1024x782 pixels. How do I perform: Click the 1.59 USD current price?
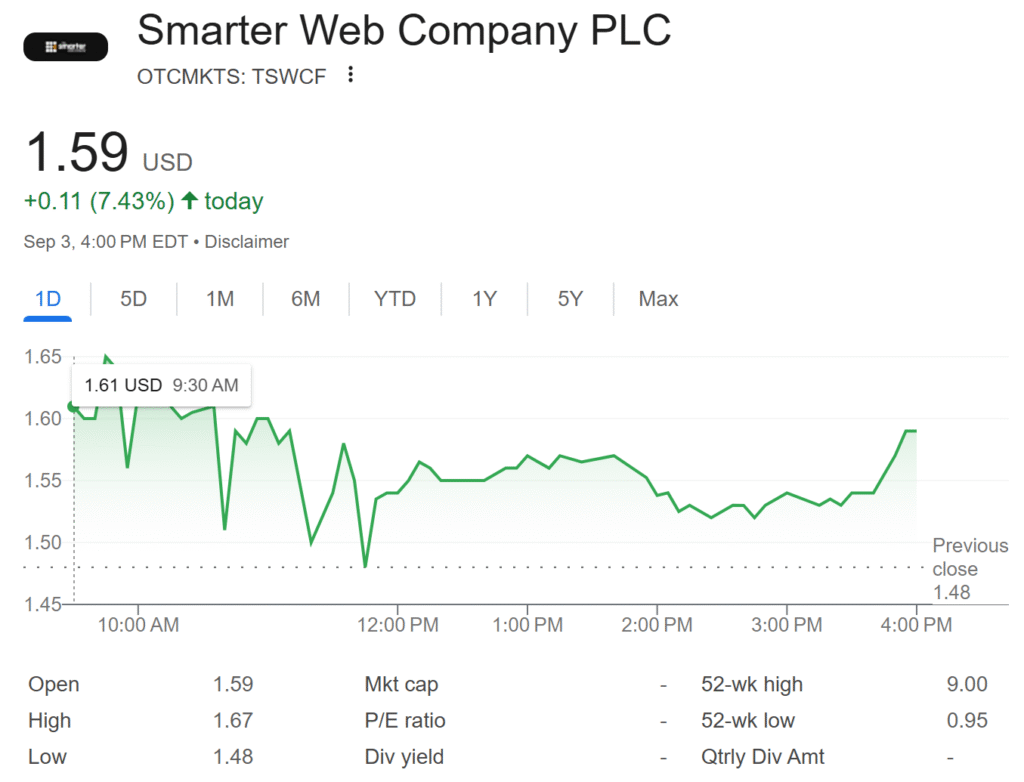pos(78,155)
